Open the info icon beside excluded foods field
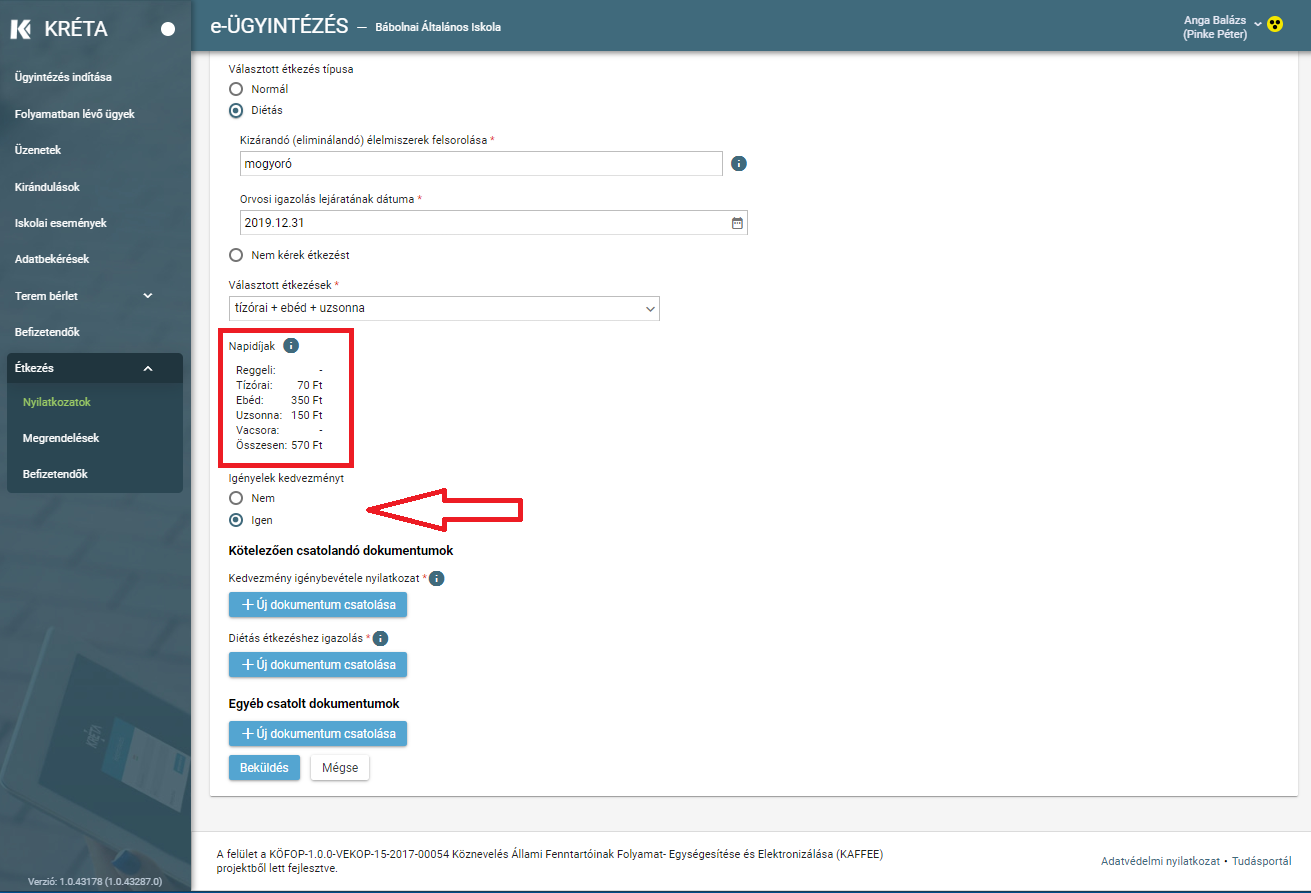 pos(739,163)
